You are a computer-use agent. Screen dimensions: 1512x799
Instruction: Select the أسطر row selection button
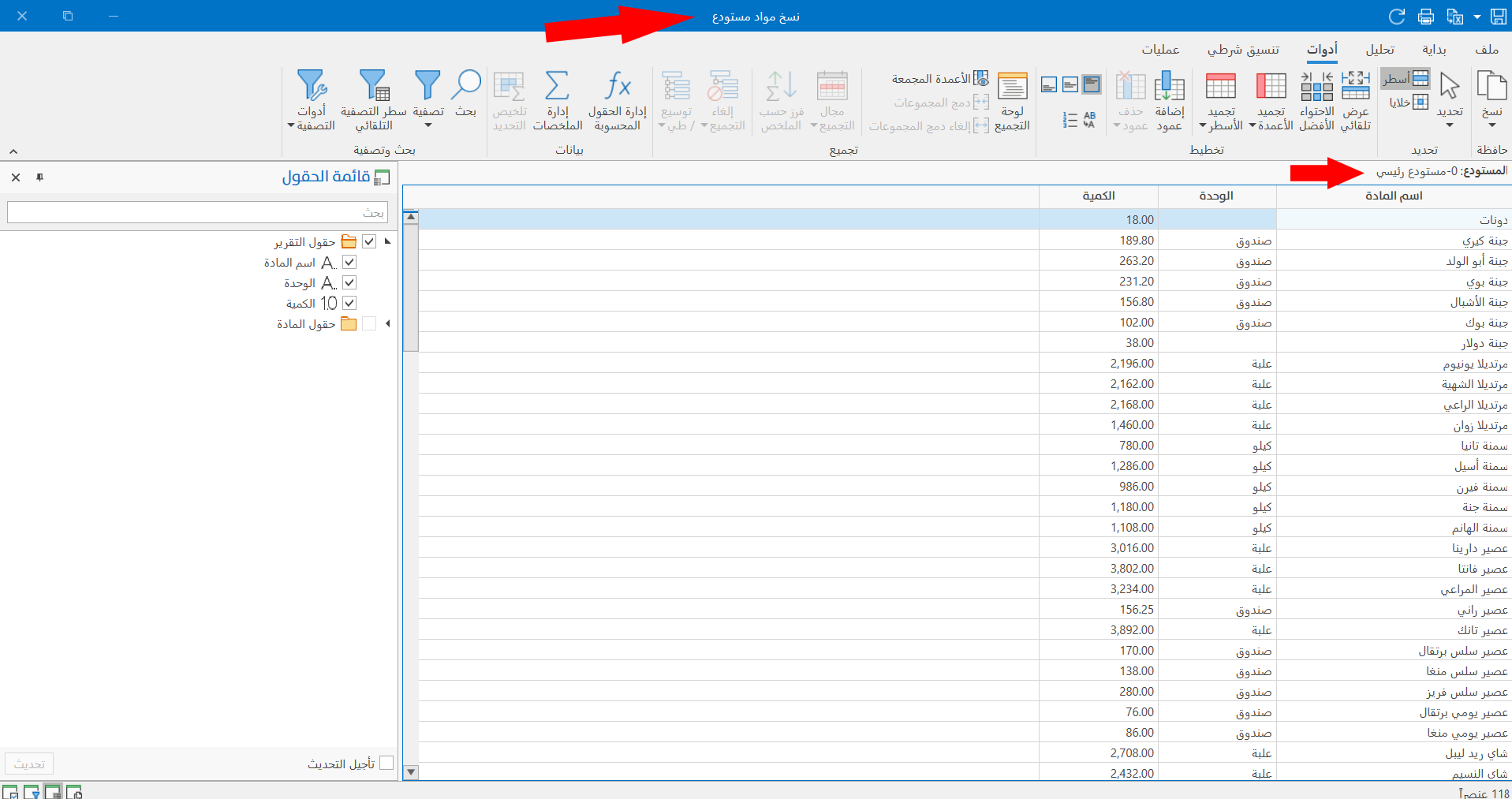[x=1405, y=79]
